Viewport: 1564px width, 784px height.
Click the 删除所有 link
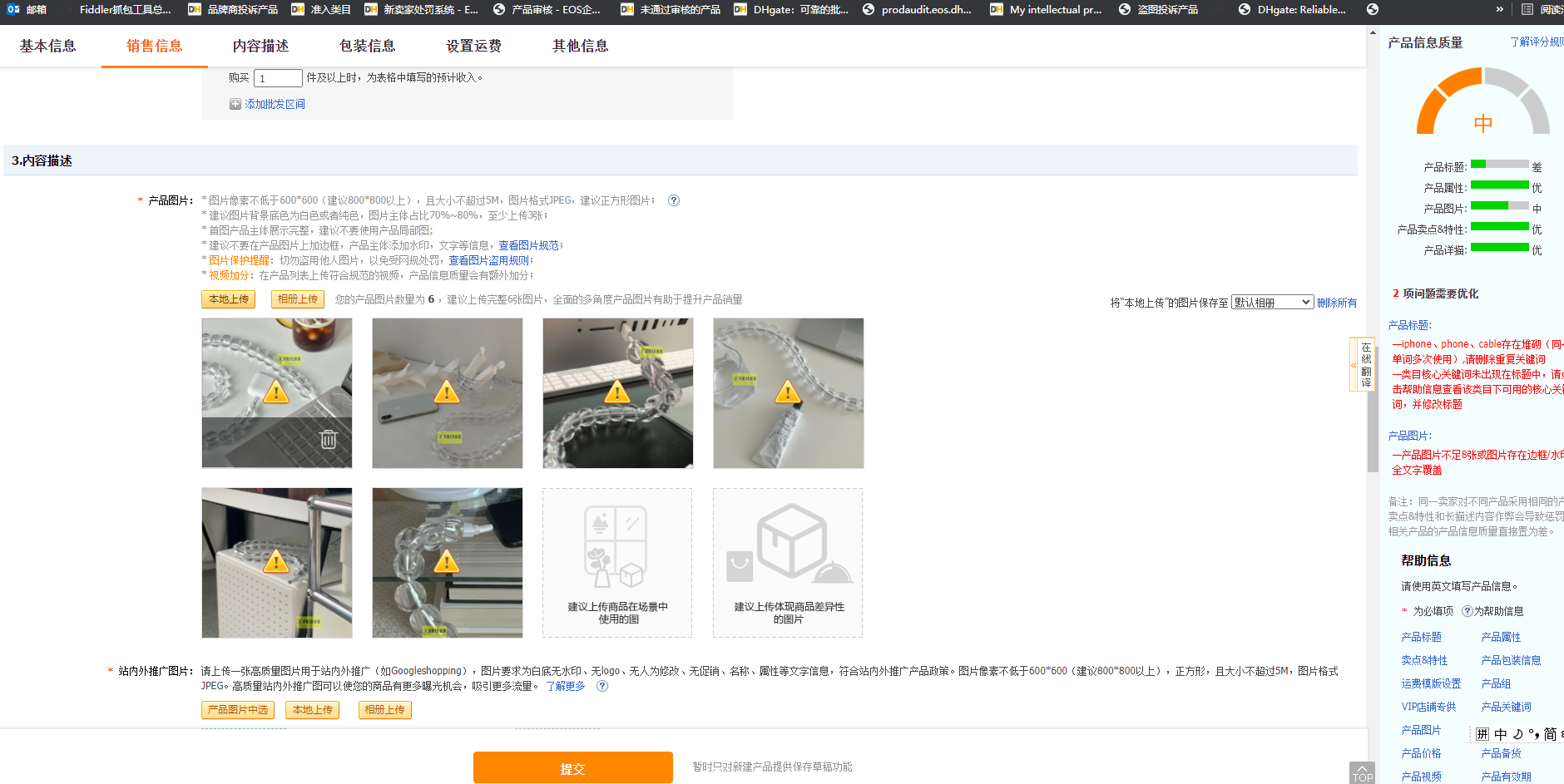1336,303
